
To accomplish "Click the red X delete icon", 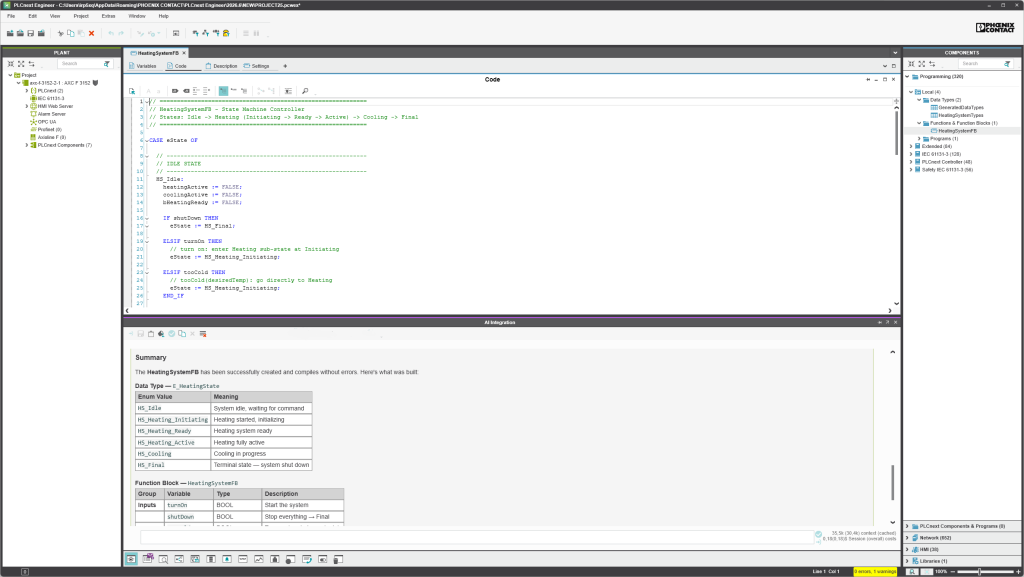I will pyautogui.click(x=91, y=33).
